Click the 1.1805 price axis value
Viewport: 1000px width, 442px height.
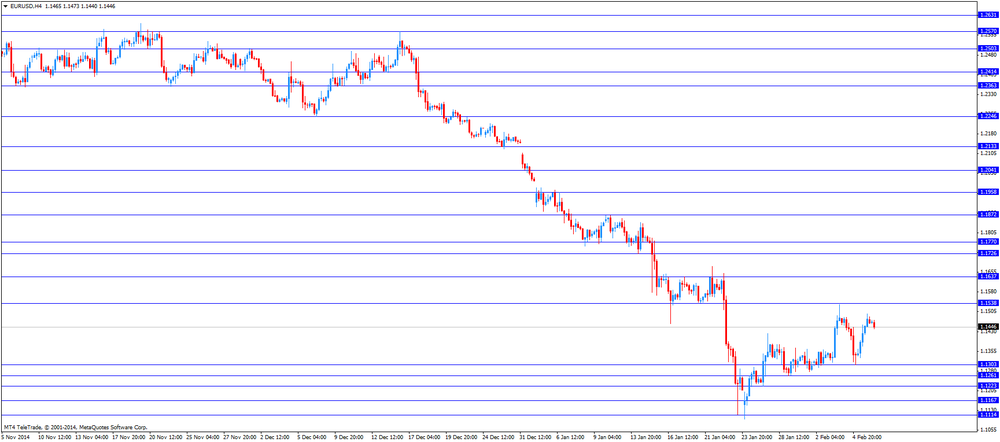click(x=989, y=233)
